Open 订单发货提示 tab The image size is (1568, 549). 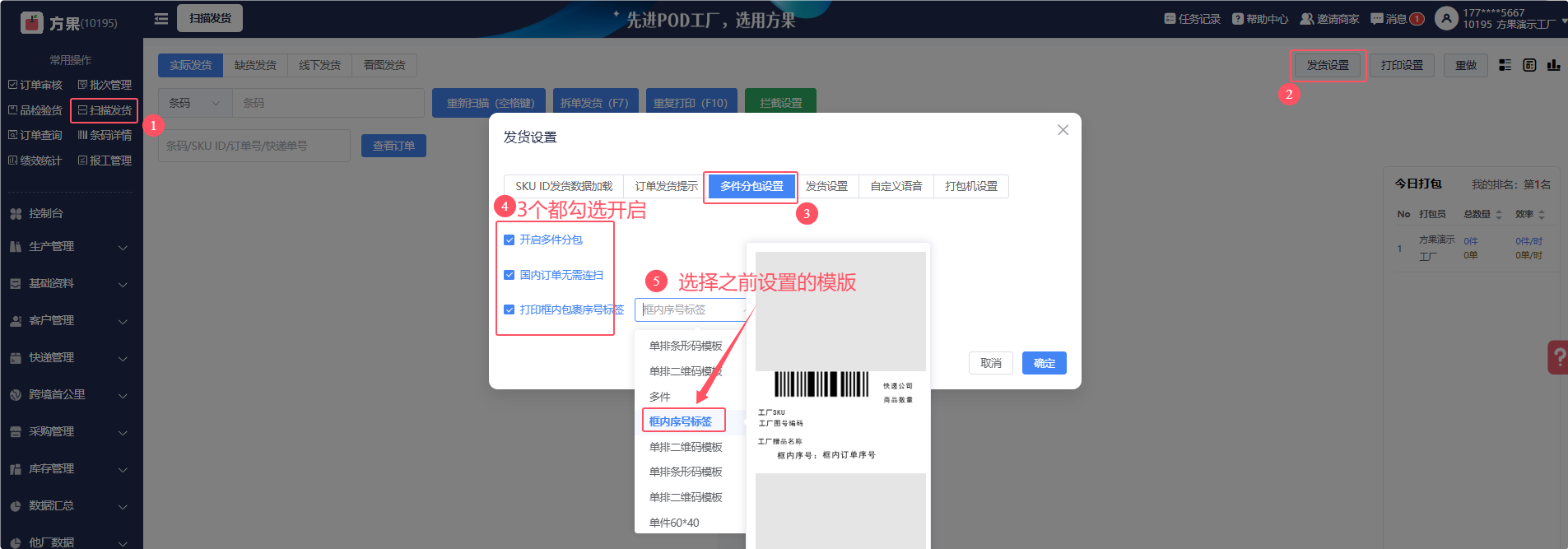pyautogui.click(x=666, y=186)
